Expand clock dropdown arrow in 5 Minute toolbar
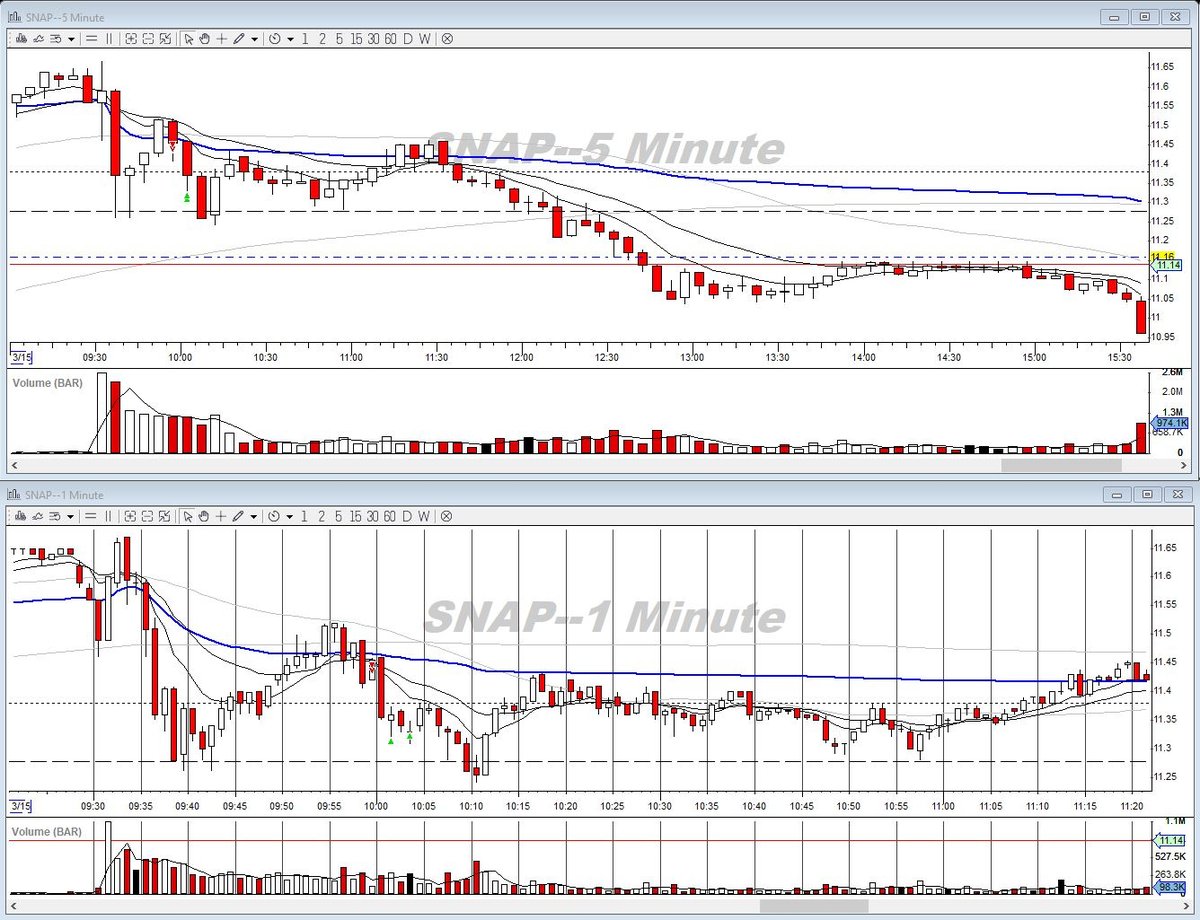1200x920 pixels. (x=290, y=39)
